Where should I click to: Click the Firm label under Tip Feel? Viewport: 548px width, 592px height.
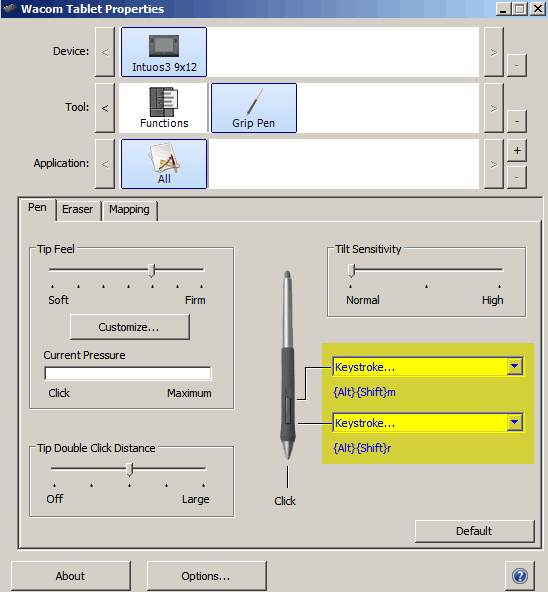point(195,300)
